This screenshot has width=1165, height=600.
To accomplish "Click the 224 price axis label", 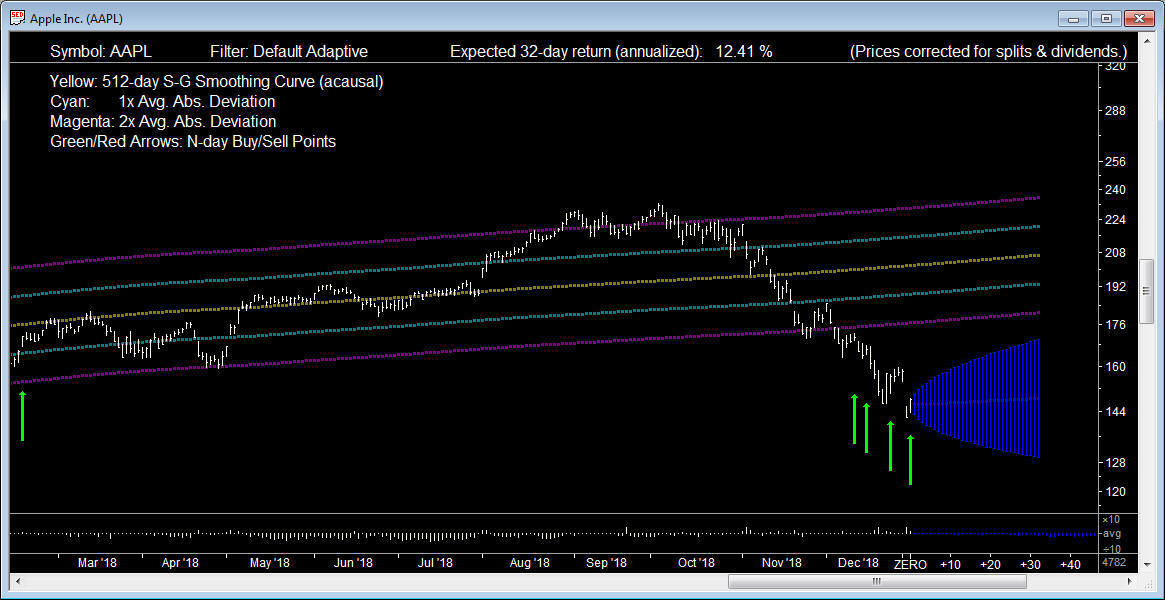I will [1117, 220].
